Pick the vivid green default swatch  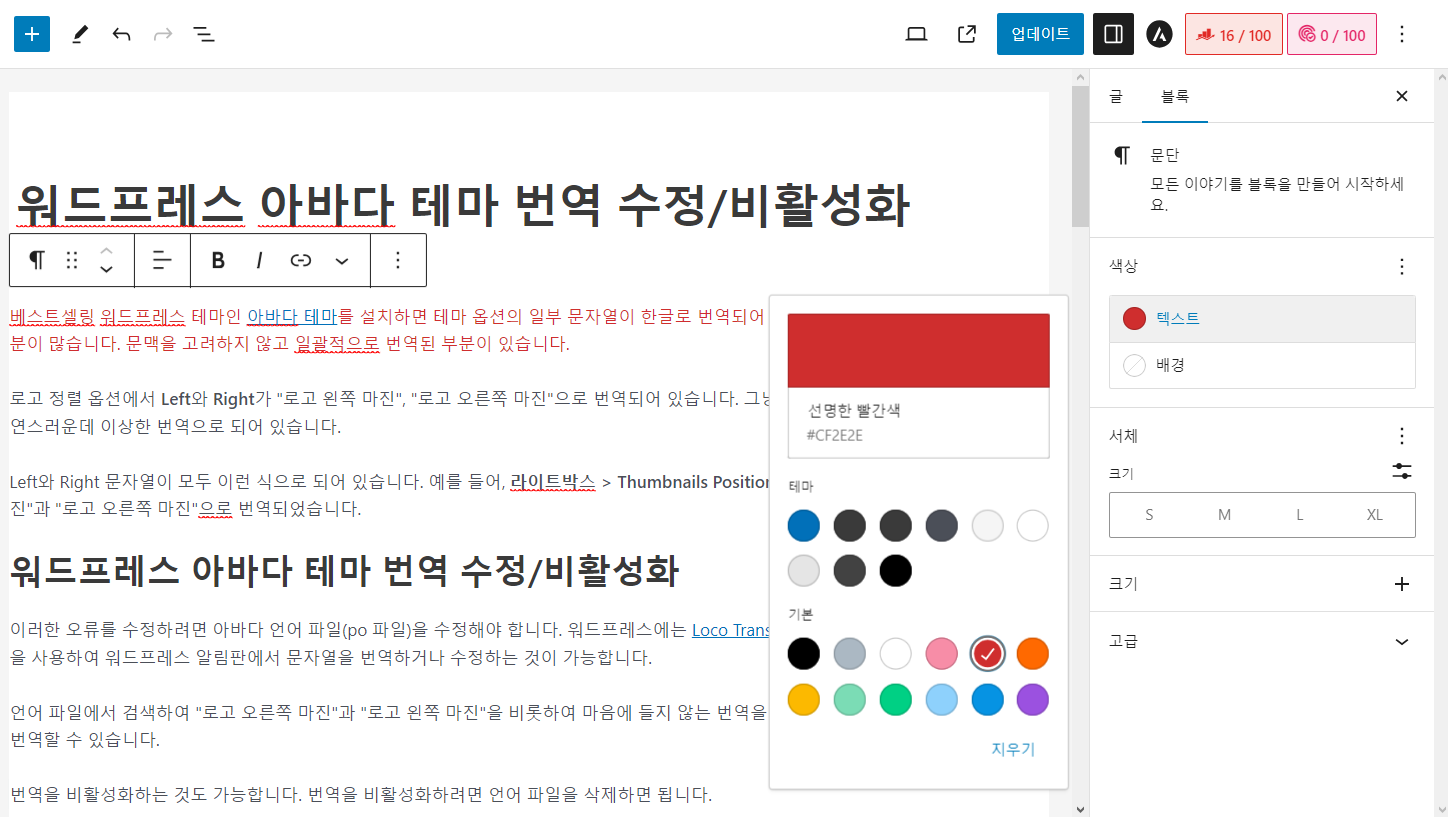tap(896, 700)
